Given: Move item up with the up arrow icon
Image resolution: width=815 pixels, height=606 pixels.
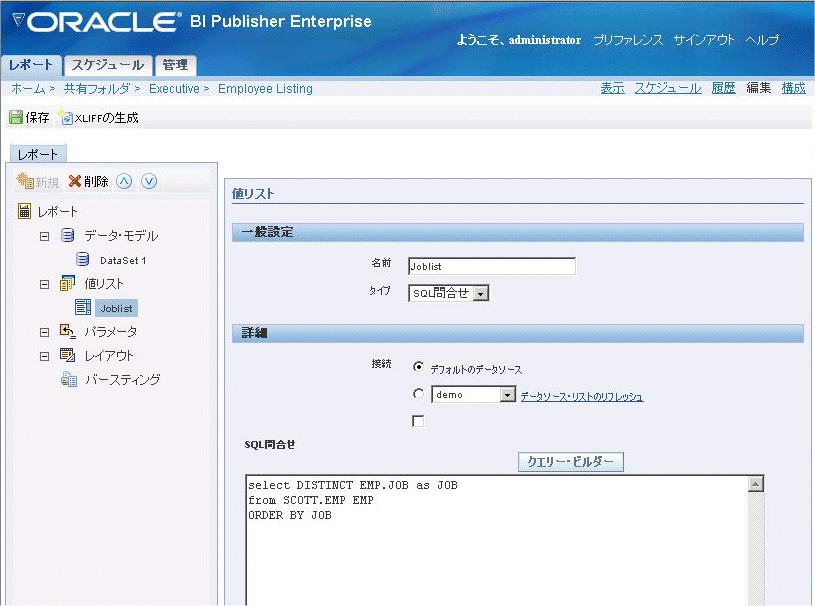Looking at the screenshot, I should pyautogui.click(x=124, y=181).
